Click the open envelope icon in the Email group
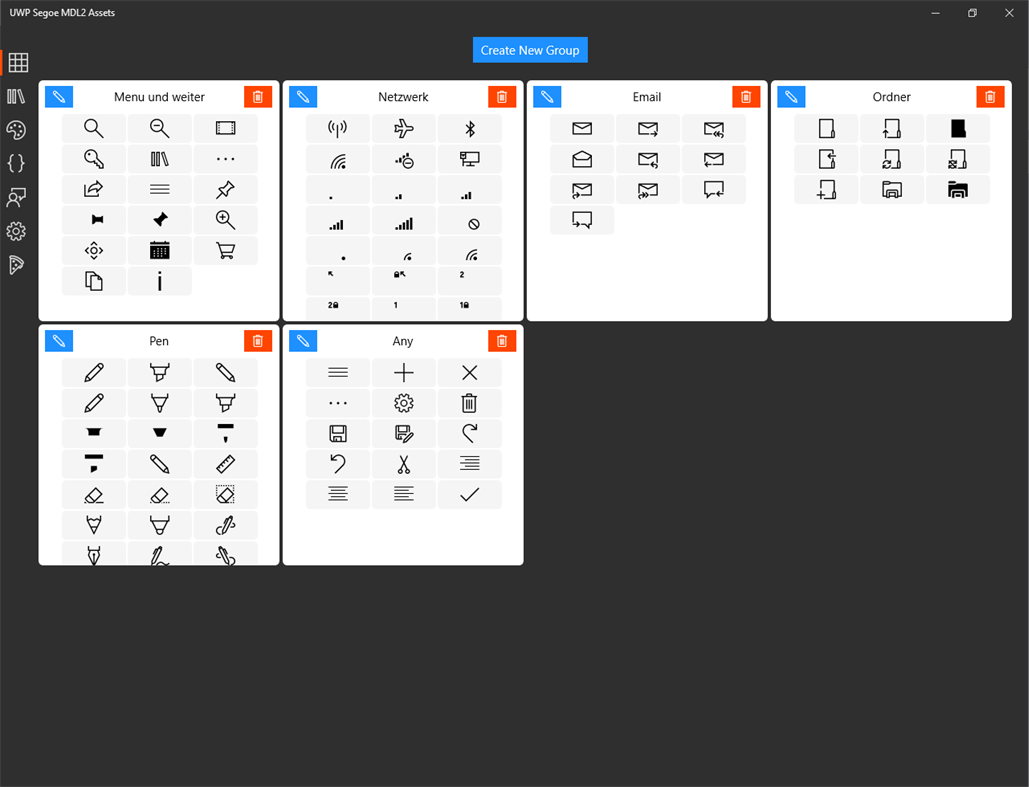Image resolution: width=1029 pixels, height=787 pixels. pos(581,159)
